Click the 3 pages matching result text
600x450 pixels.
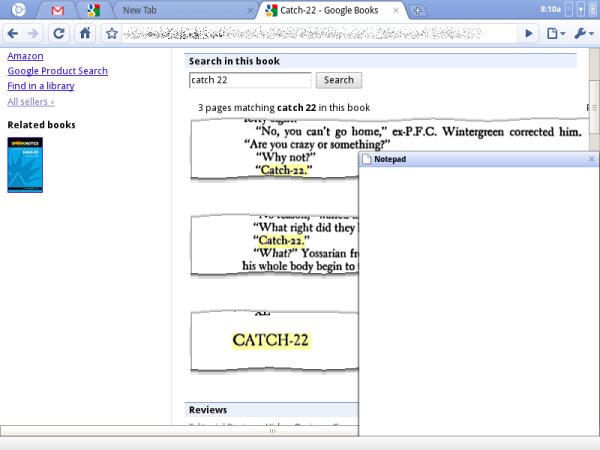click(284, 108)
